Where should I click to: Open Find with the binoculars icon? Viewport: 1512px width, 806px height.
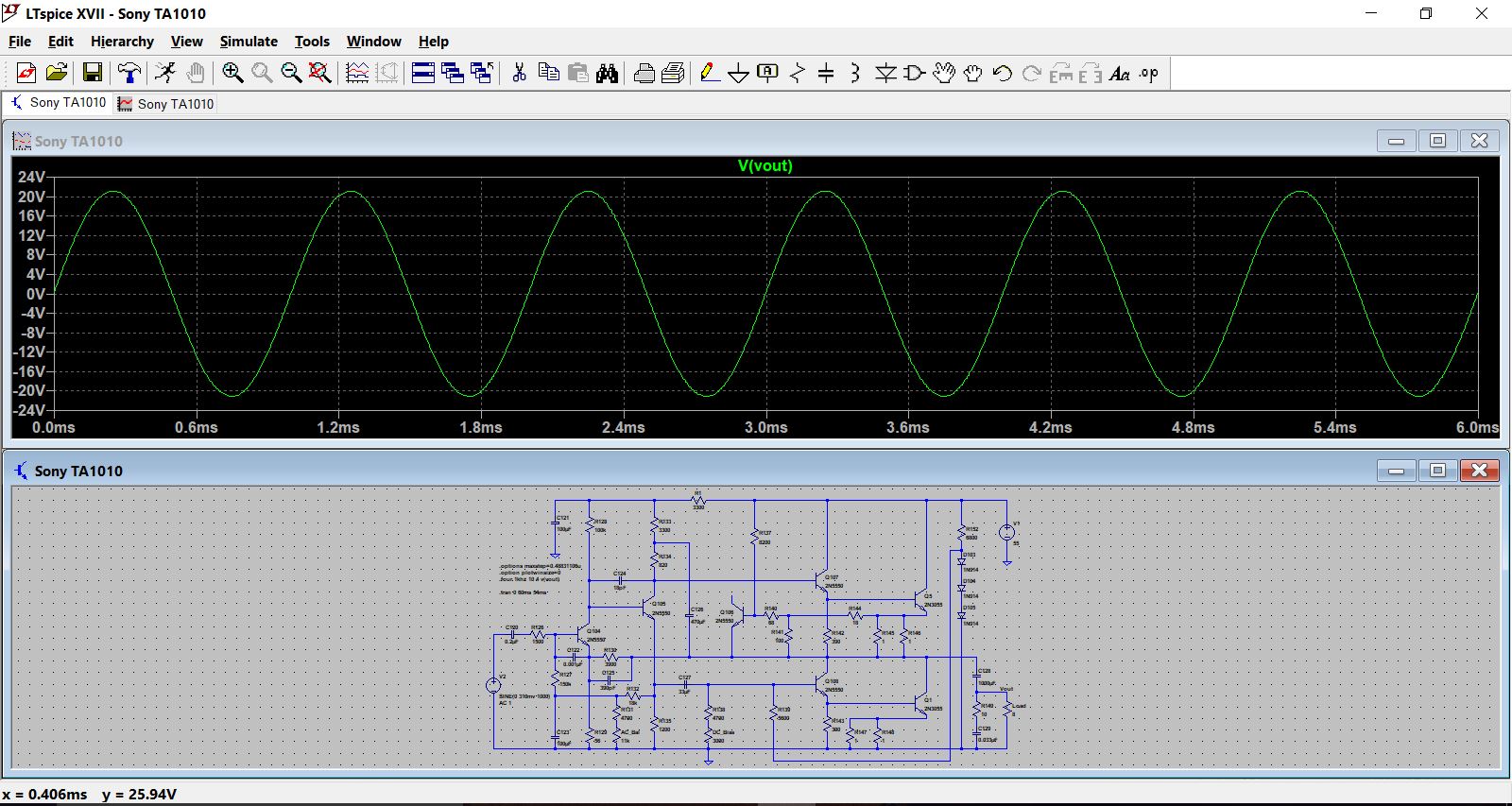click(608, 73)
